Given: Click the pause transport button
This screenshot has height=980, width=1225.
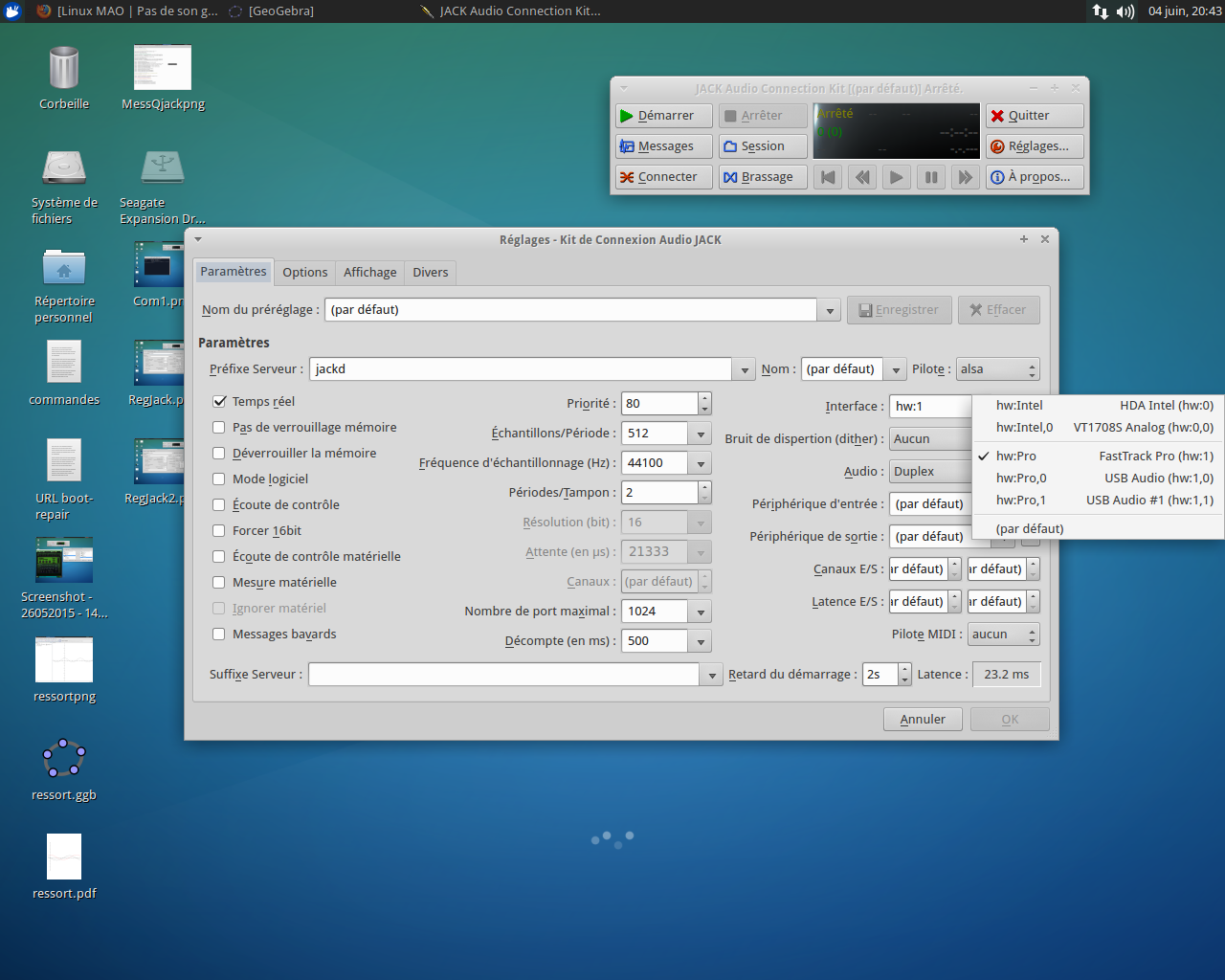Looking at the screenshot, I should click(930, 177).
